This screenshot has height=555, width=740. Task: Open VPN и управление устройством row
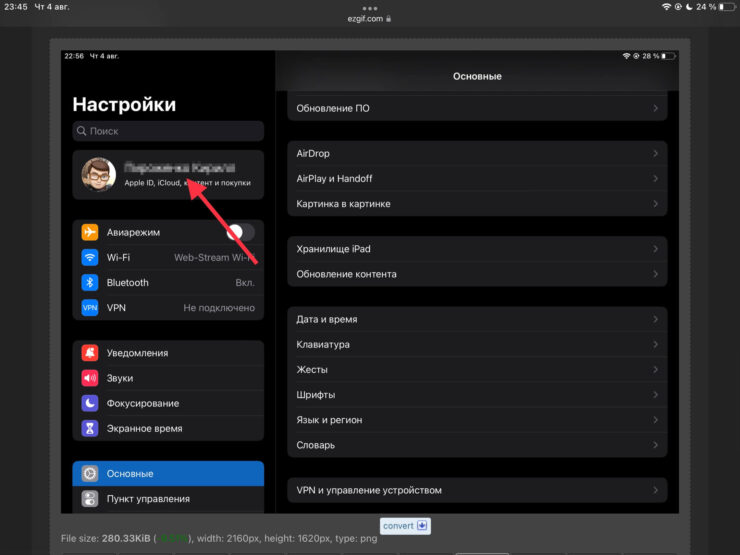pyautogui.click(x=476, y=491)
